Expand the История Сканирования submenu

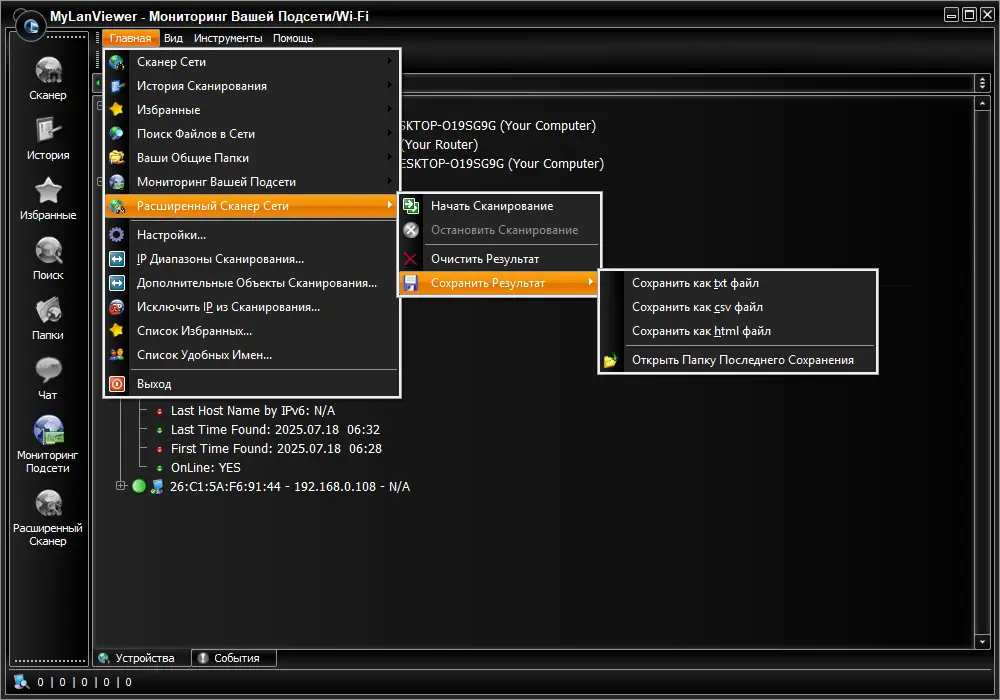252,85
